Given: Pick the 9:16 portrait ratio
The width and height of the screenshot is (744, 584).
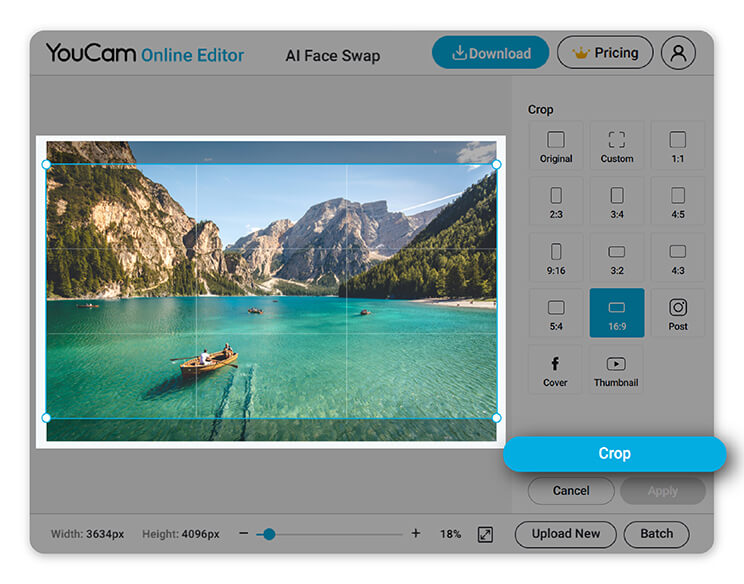Looking at the screenshot, I should pos(556,258).
